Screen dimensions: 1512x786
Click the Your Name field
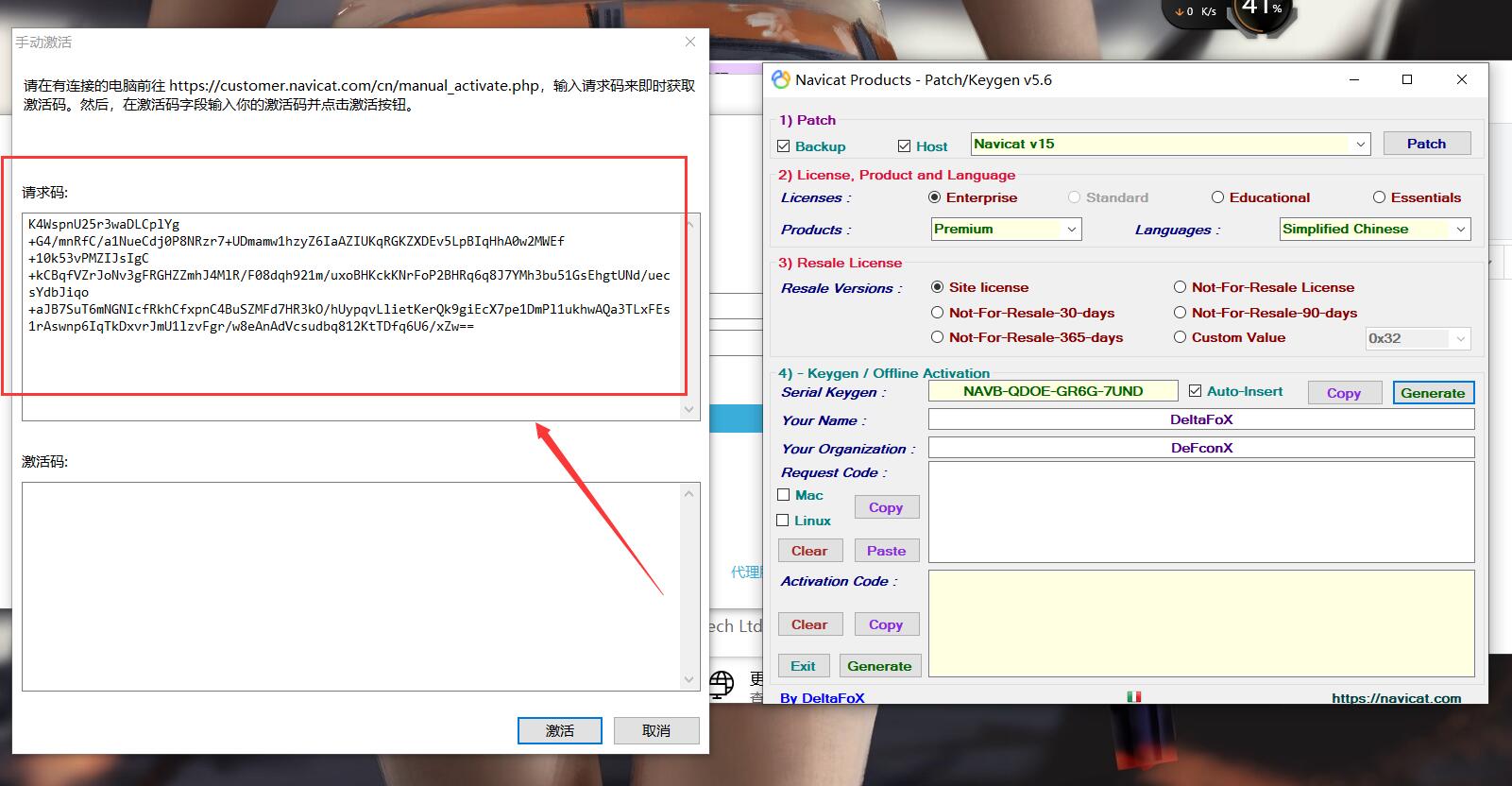1201,419
